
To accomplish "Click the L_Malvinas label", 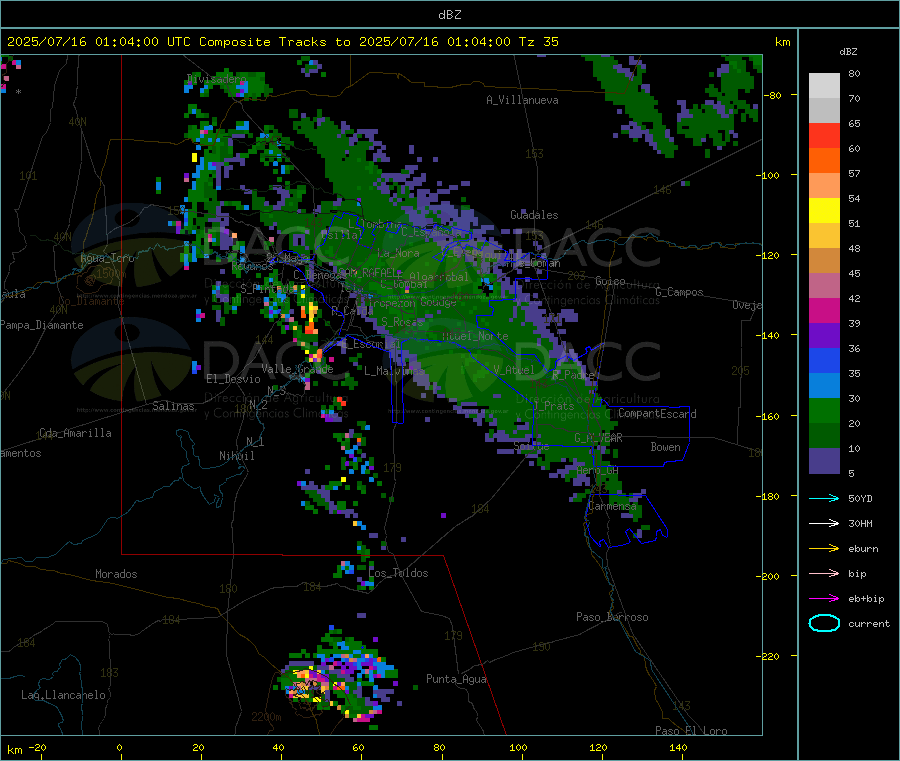I will (x=394, y=371).
